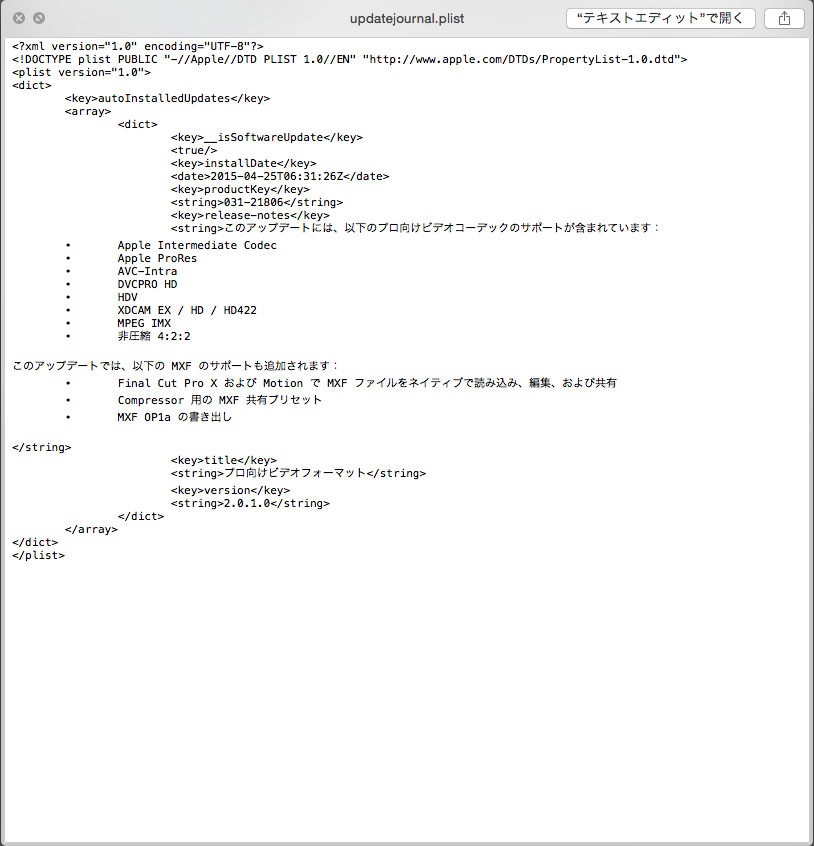This screenshot has width=814, height=846.
Task: Click the MXF のサポートも追加されます line
Action: point(175,365)
